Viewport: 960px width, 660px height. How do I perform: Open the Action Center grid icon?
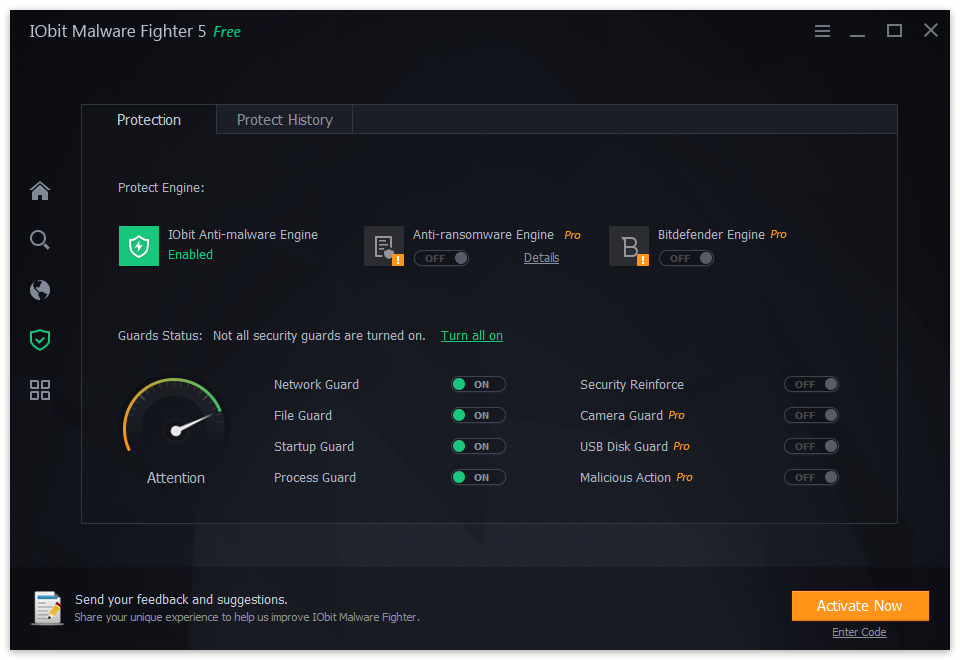40,390
